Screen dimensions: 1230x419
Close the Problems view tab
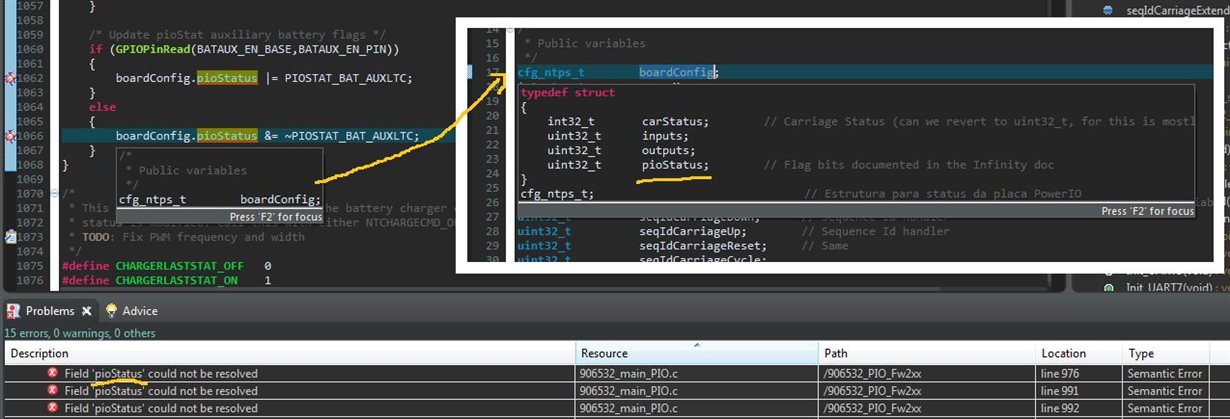pos(86,311)
